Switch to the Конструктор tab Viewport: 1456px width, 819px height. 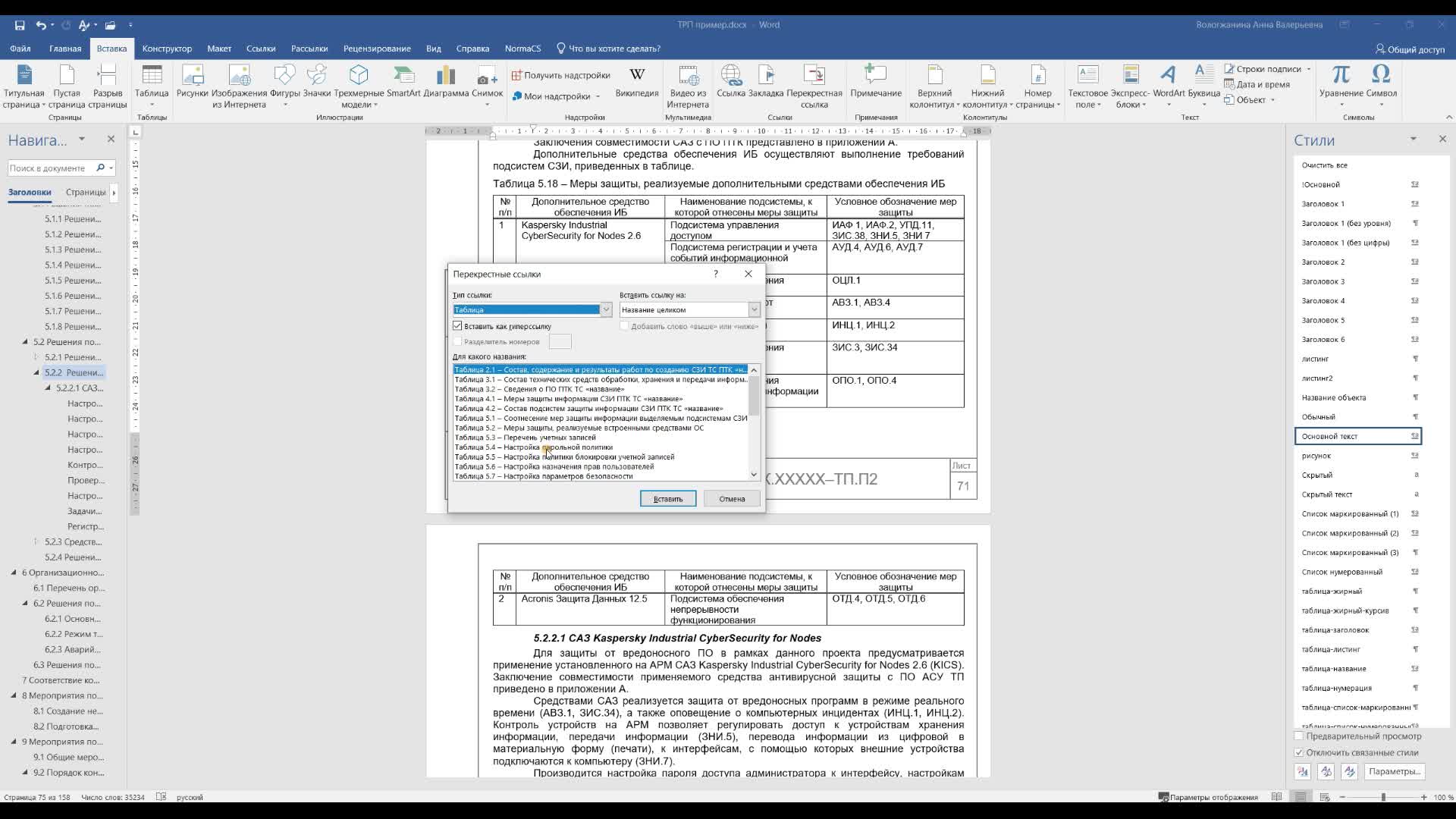pyautogui.click(x=167, y=49)
